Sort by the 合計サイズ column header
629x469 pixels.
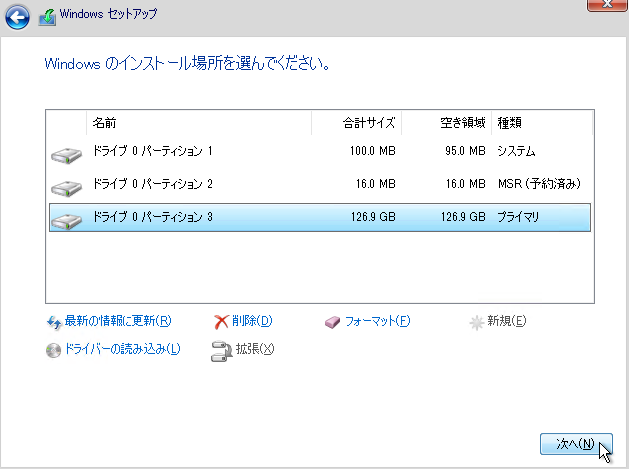coord(357,123)
